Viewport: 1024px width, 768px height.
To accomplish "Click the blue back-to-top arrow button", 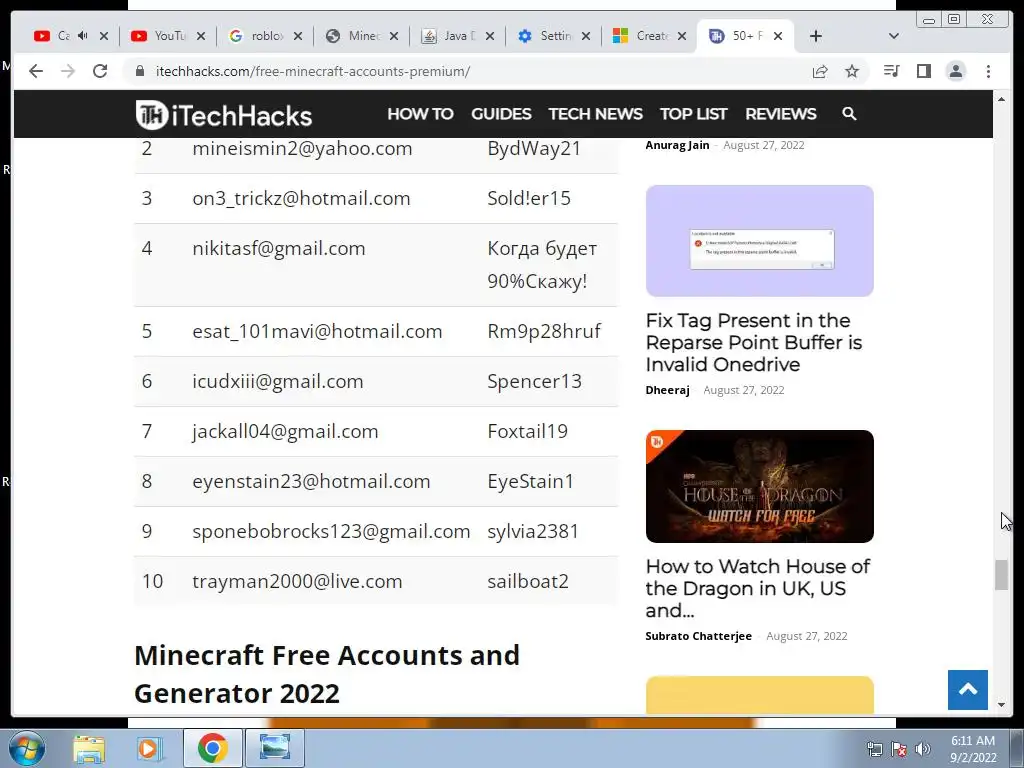I will click(x=968, y=690).
